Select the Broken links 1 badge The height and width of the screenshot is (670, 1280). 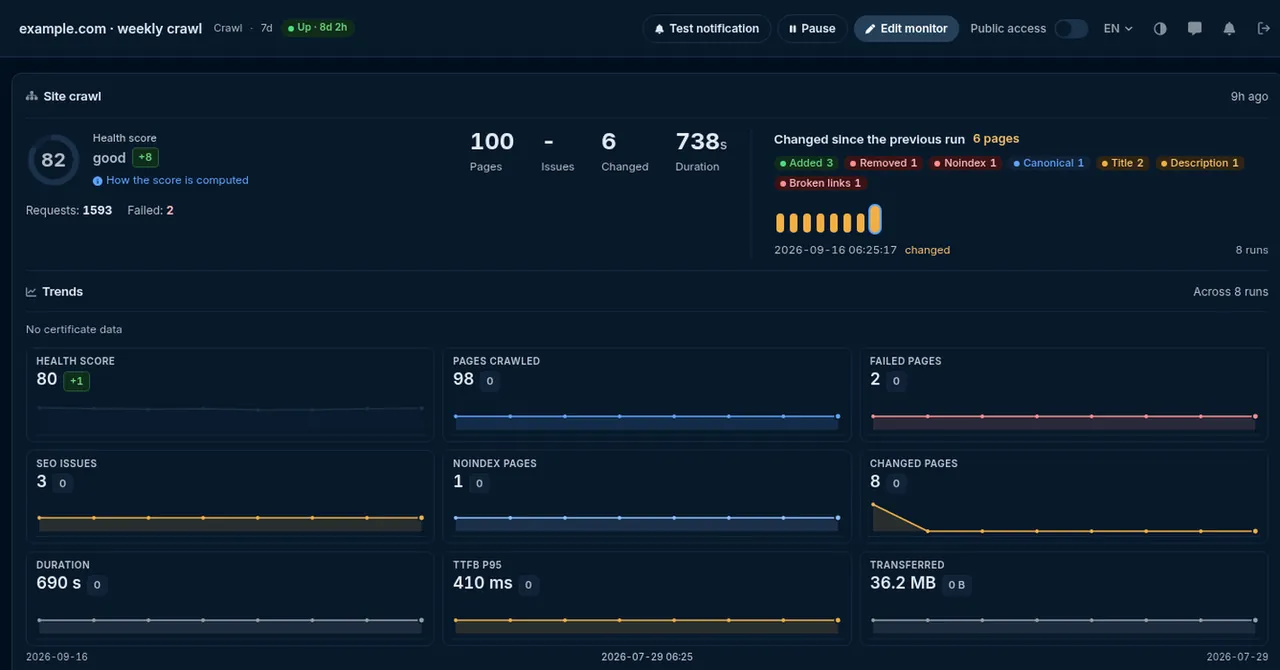coord(820,183)
